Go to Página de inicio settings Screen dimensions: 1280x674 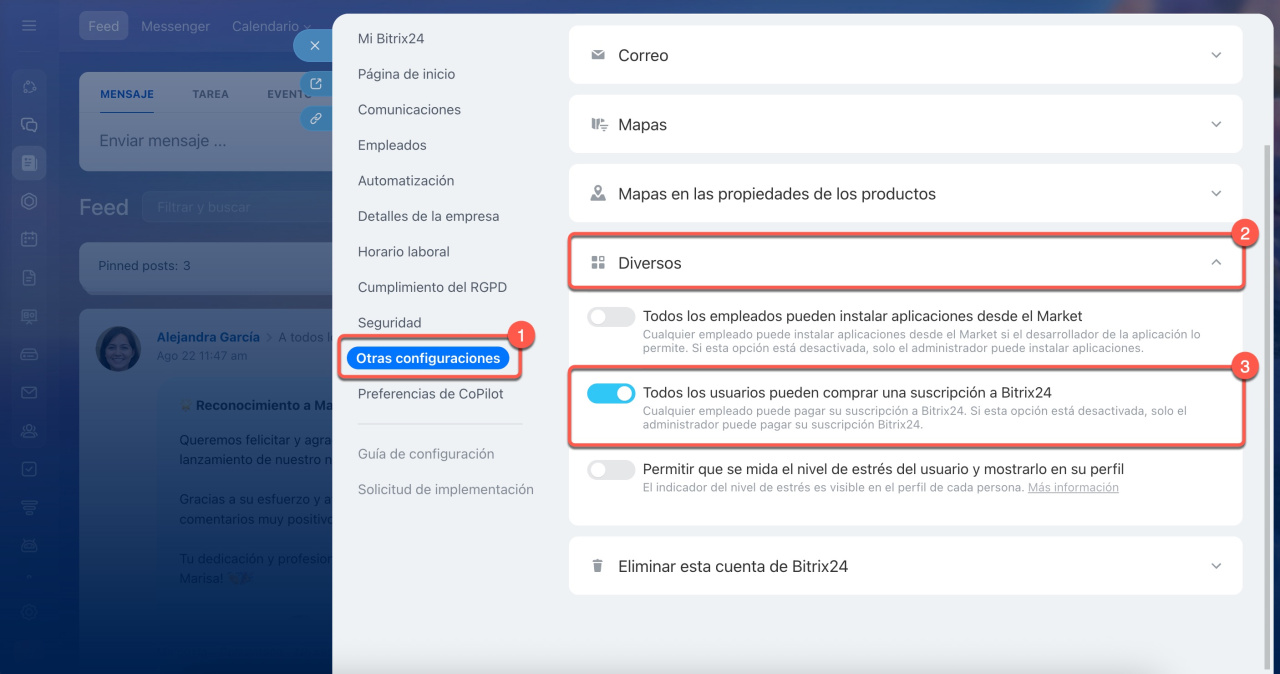pos(406,74)
